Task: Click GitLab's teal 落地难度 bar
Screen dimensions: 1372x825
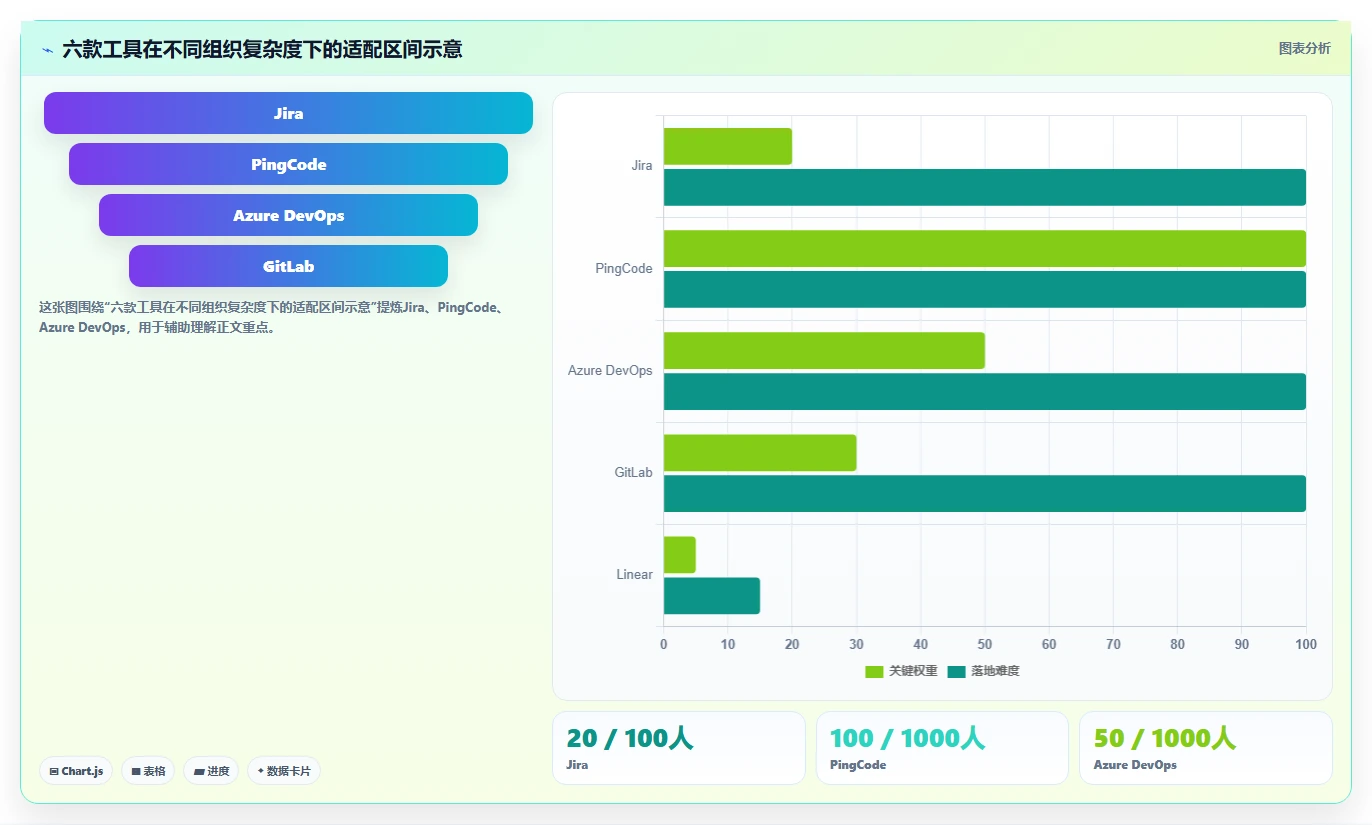Action: (985, 493)
